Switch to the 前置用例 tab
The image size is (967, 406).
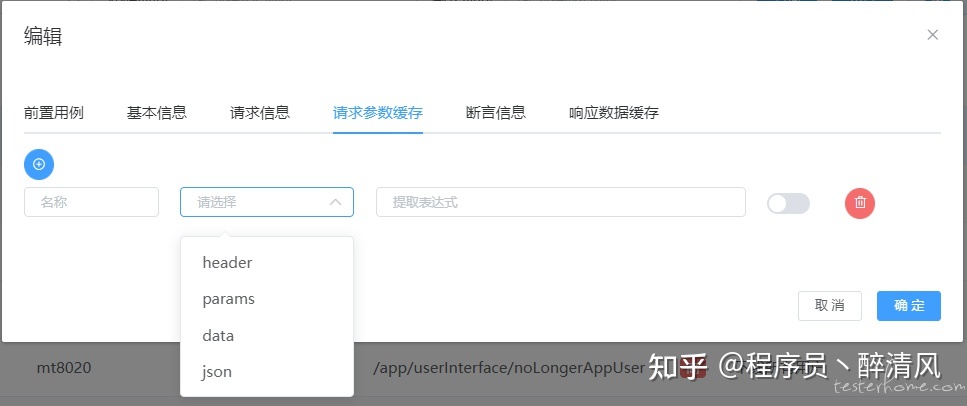point(54,113)
